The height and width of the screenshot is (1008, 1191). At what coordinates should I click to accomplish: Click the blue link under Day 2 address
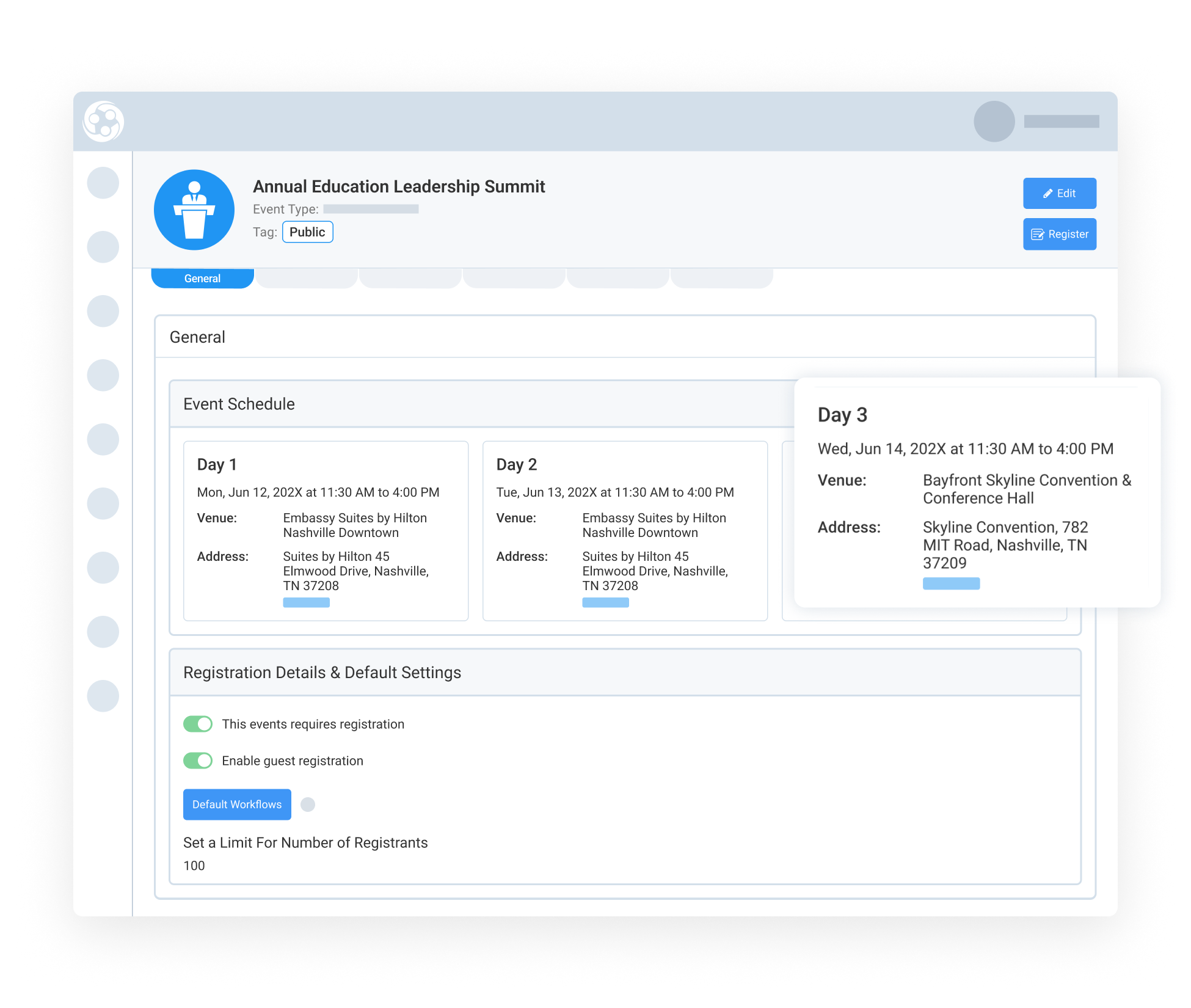605,603
